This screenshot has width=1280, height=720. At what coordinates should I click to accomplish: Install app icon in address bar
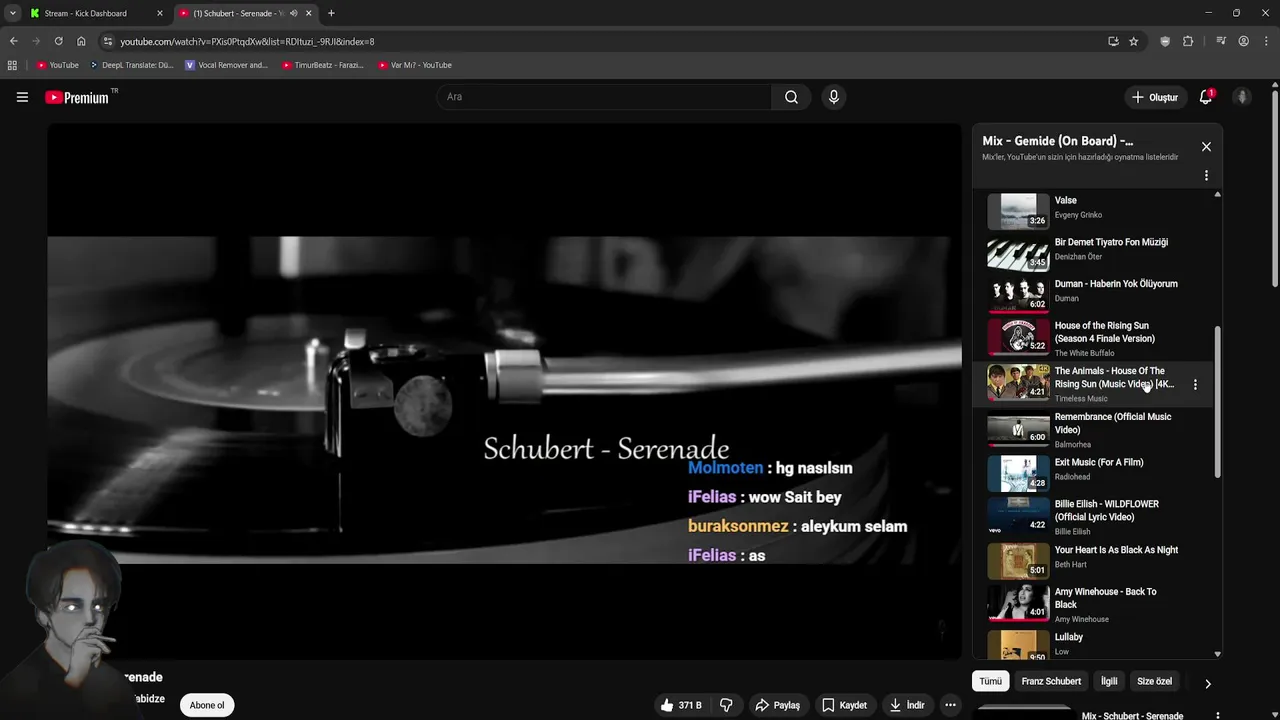(1113, 41)
